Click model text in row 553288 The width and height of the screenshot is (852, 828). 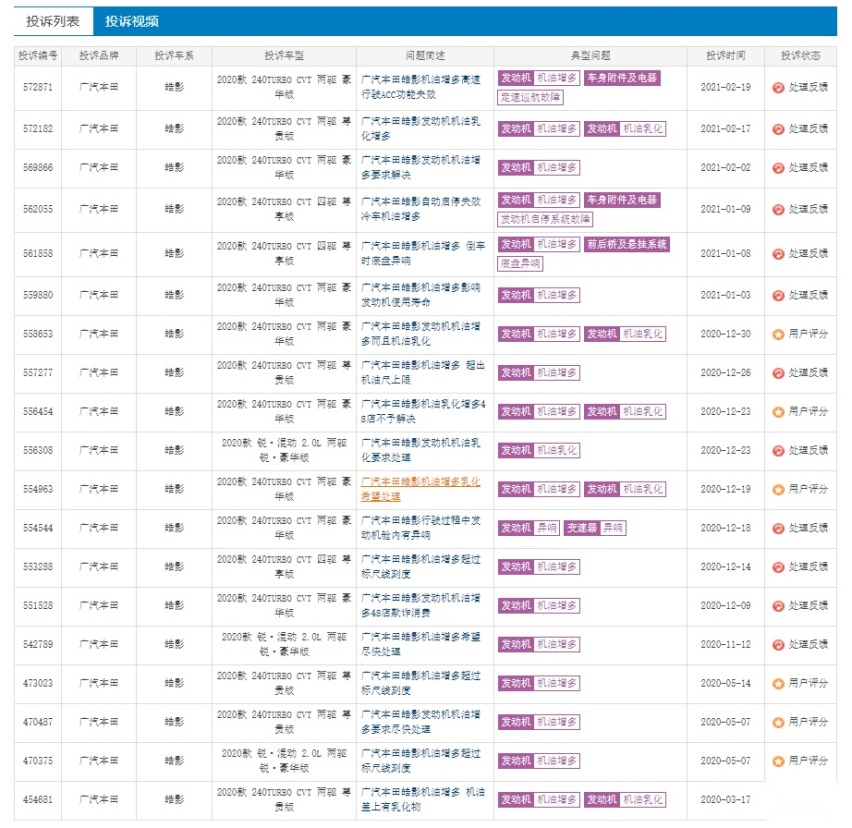click(x=284, y=567)
